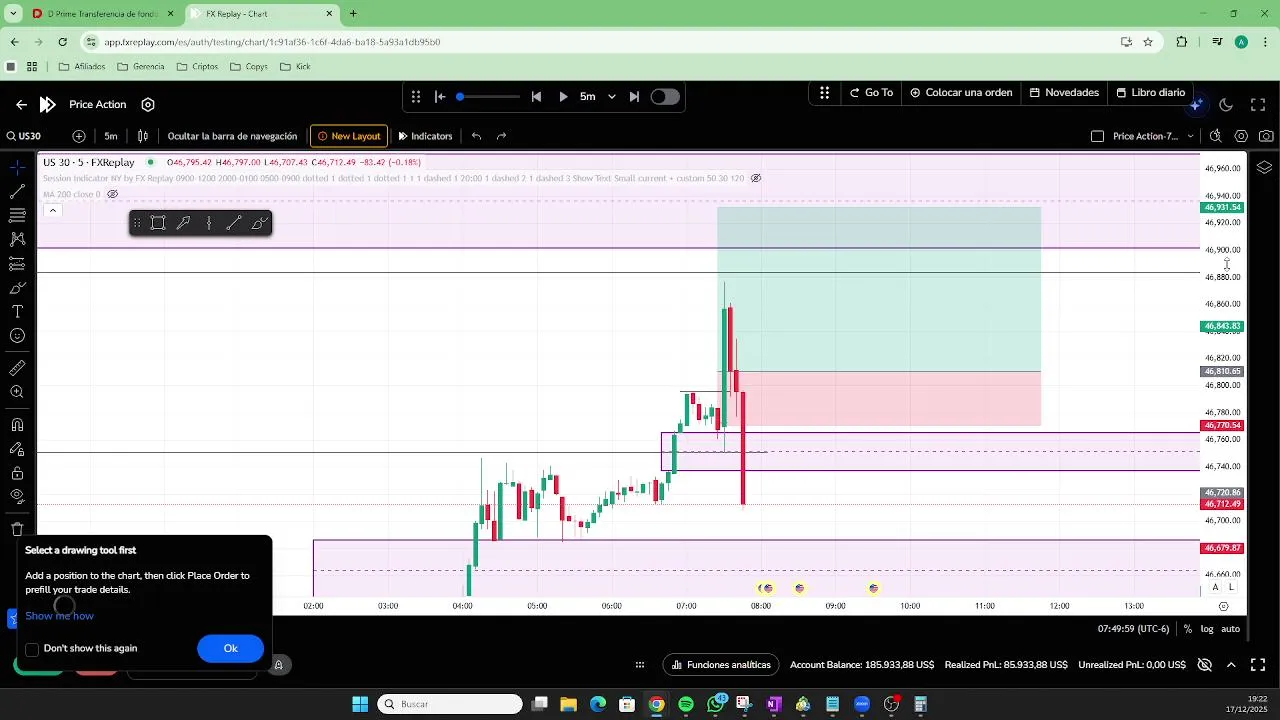Pick the rectangle shape in floating toolbar
1280x720 pixels.
[x=158, y=223]
